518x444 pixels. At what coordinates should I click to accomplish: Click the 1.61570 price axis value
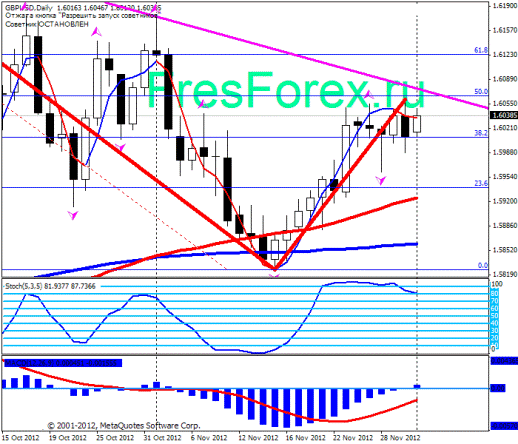[x=505, y=30]
